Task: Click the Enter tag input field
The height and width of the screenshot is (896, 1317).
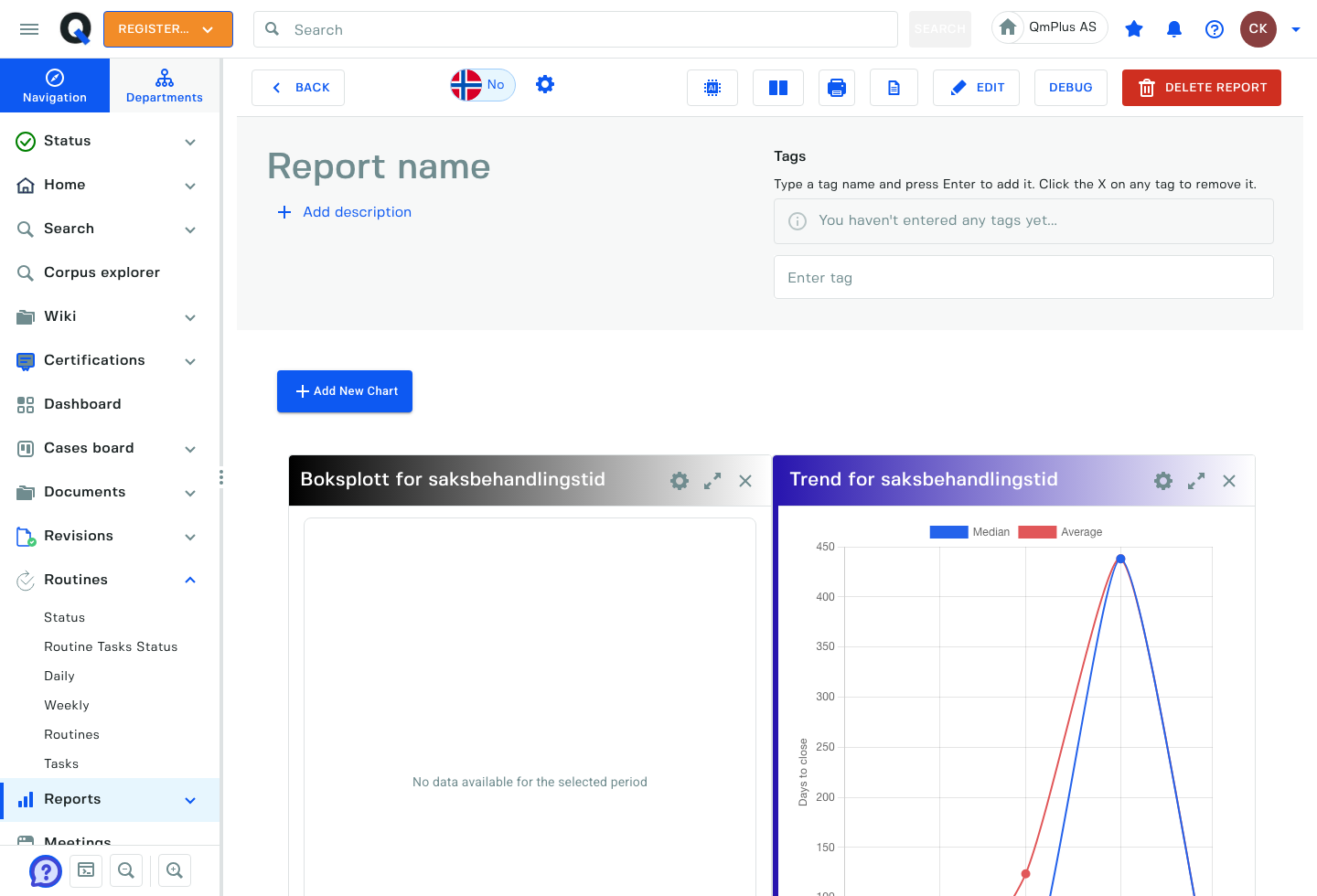Action: [1023, 277]
